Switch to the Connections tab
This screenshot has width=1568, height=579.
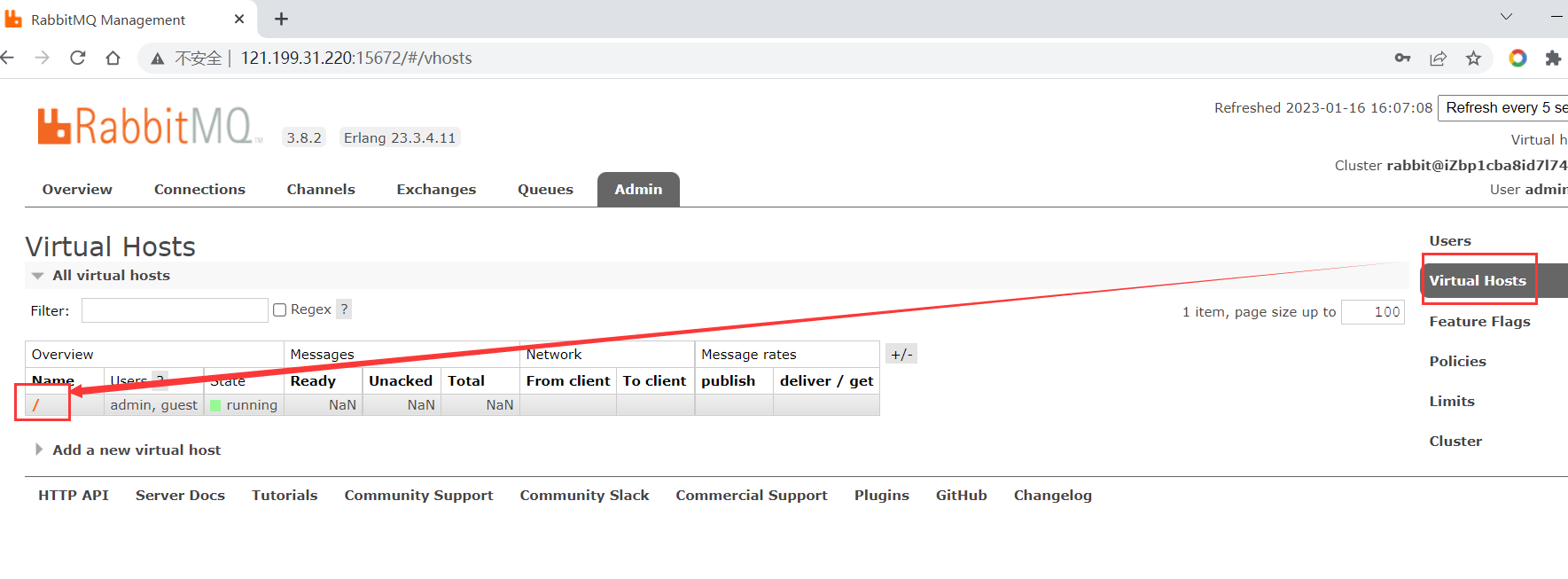[199, 189]
